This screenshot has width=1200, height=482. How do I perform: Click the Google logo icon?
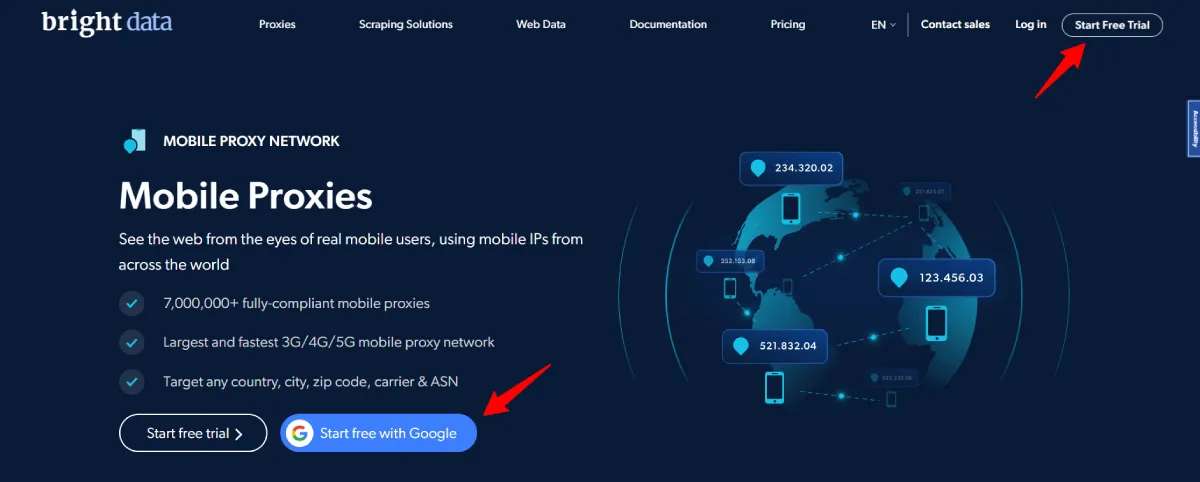click(299, 433)
